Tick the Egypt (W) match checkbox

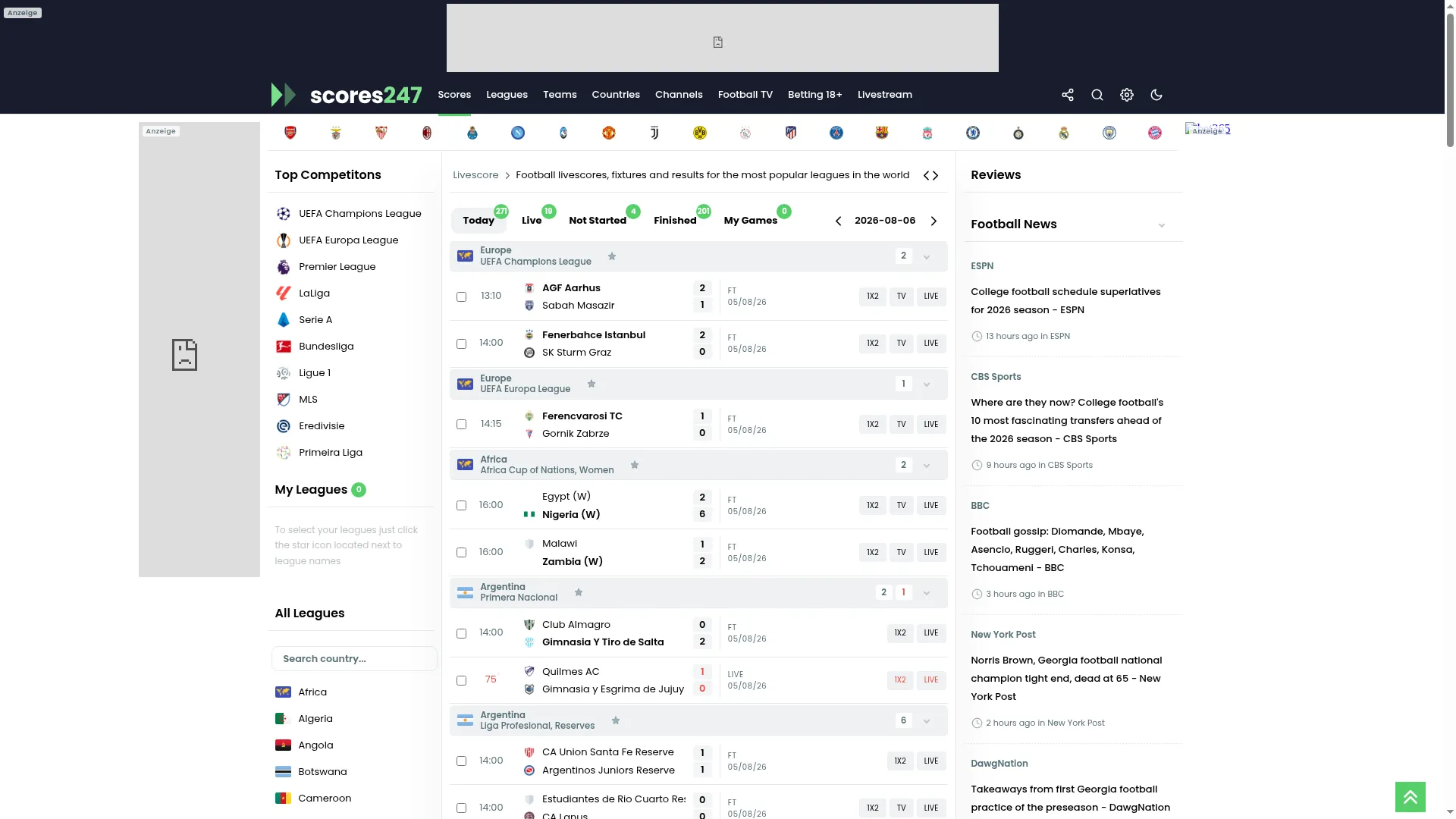click(461, 506)
